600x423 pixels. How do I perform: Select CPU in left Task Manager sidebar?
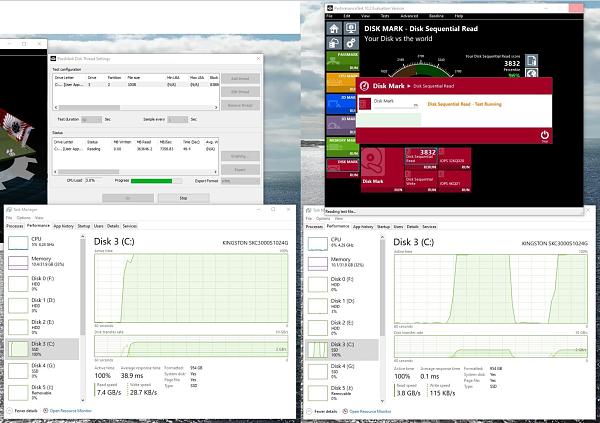pyautogui.click(x=43, y=243)
